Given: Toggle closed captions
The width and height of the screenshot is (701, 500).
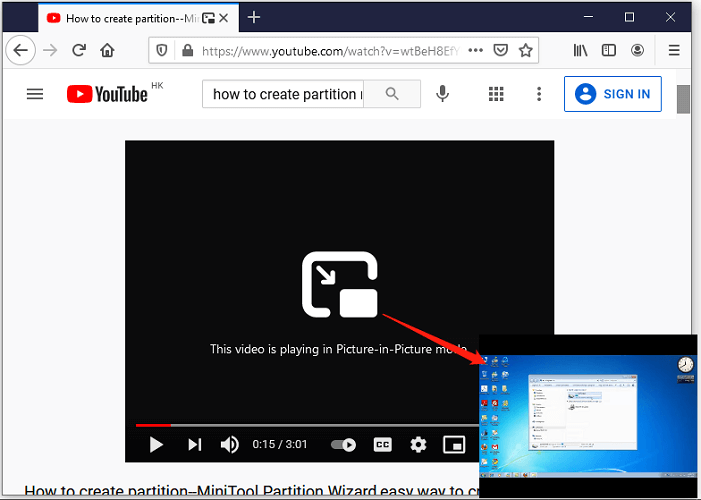Looking at the screenshot, I should pyautogui.click(x=383, y=445).
